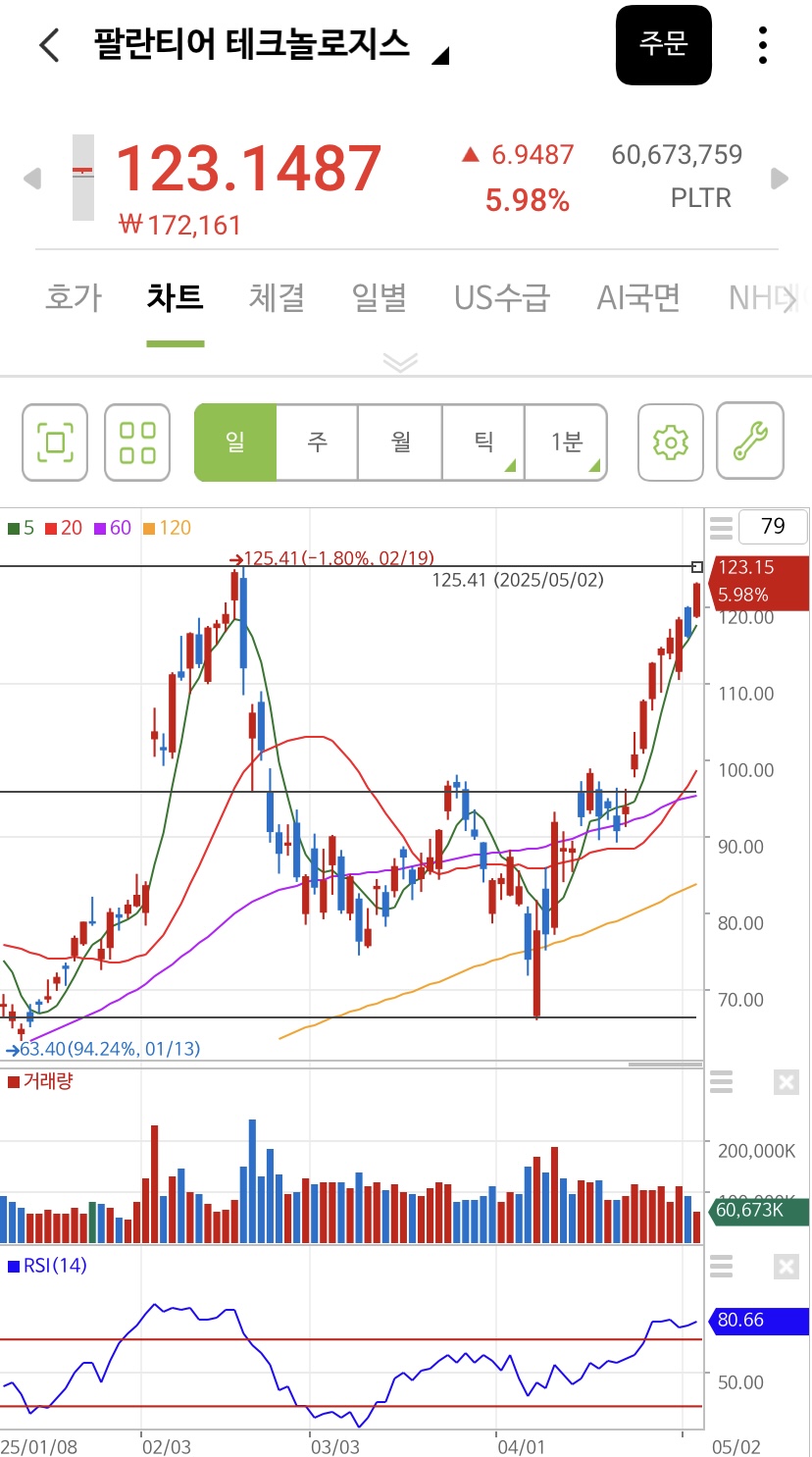Viewport: 812px width, 1457px height.
Task: Tap the 02/03 date axis label
Action: pos(167,1447)
